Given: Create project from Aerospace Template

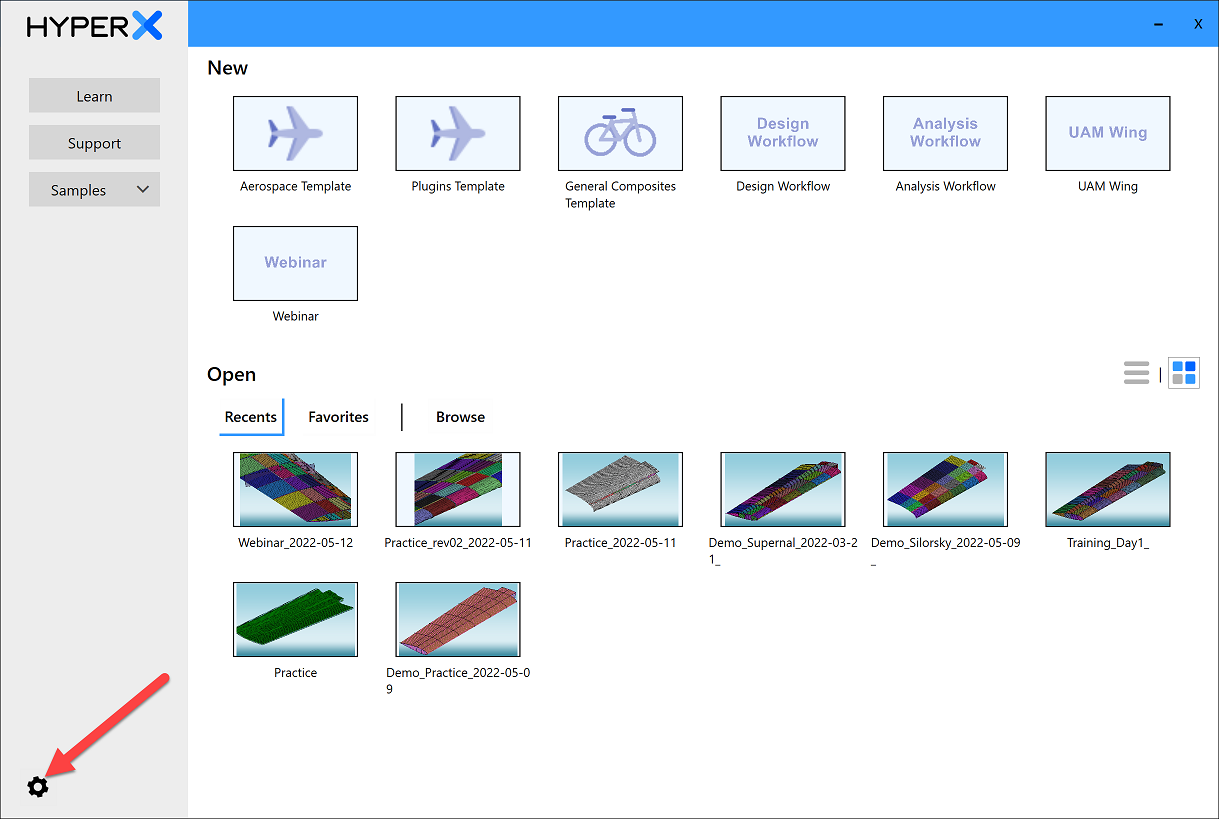Looking at the screenshot, I should [295, 133].
